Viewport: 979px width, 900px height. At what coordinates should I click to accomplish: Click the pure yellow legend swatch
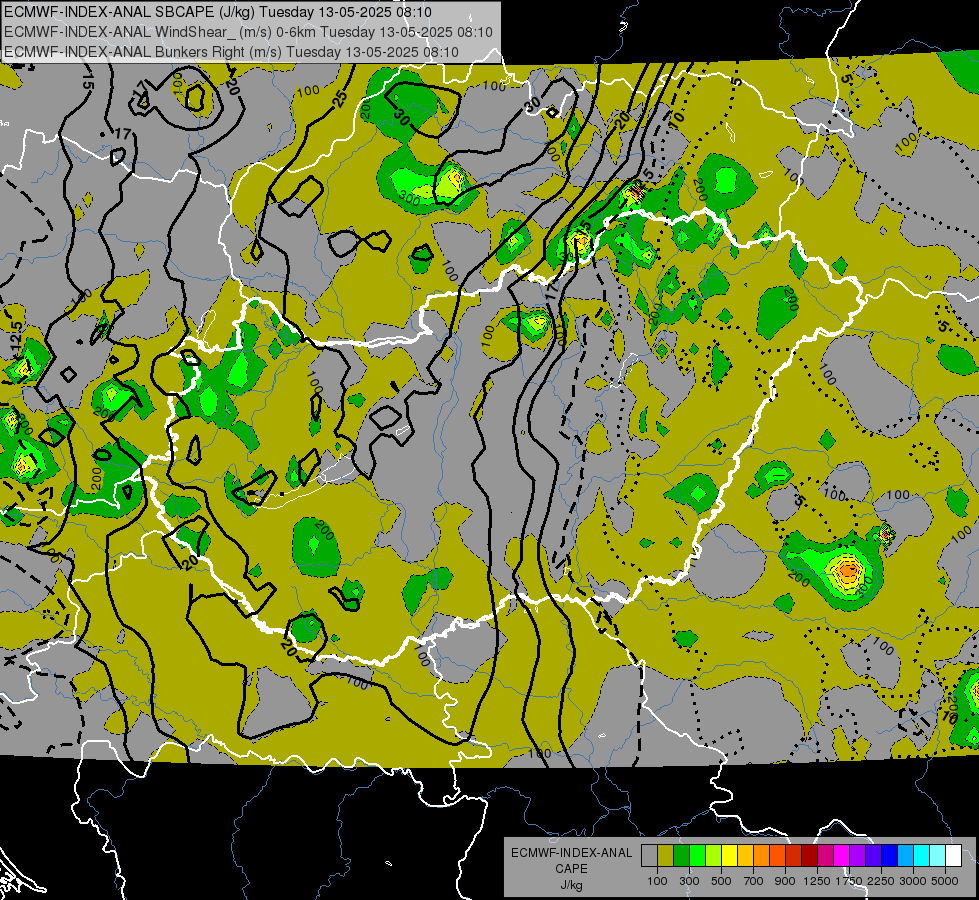click(729, 855)
